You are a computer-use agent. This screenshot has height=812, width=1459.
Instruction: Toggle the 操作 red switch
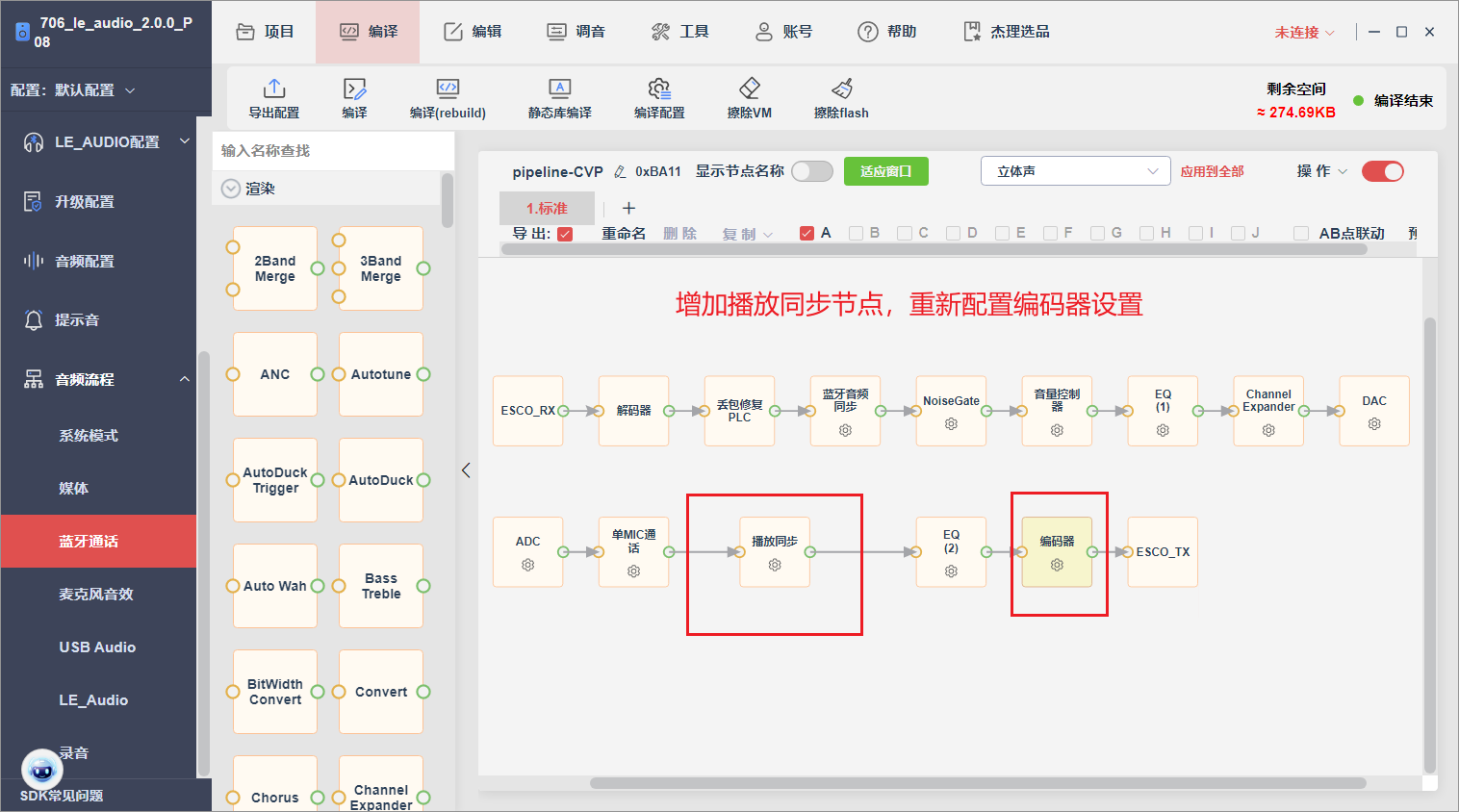(x=1383, y=171)
